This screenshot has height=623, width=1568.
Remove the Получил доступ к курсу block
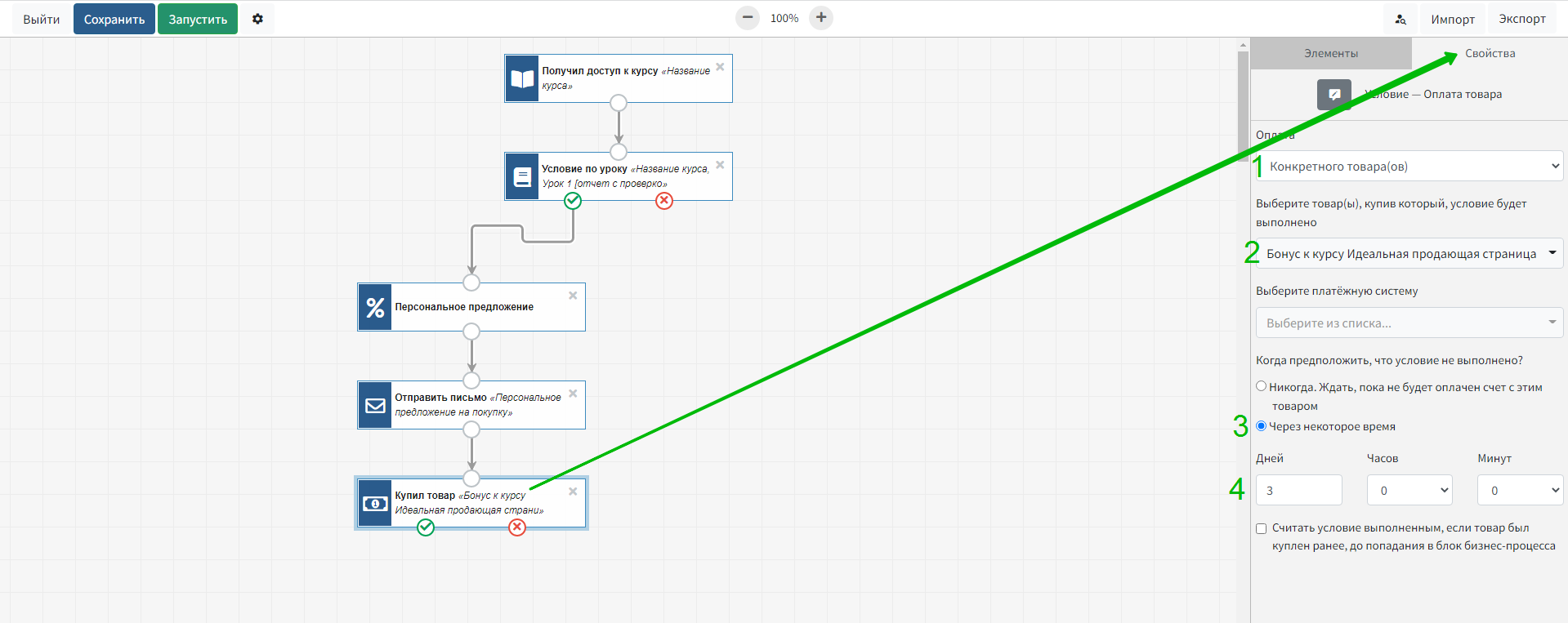720,67
